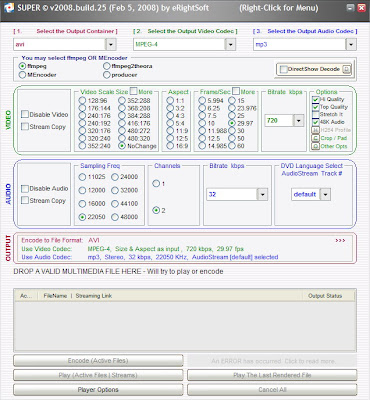Toggle More checkbox beside Video Scale Size
Image resolution: width=370 pixels, height=400 pixels.
tap(133, 91)
